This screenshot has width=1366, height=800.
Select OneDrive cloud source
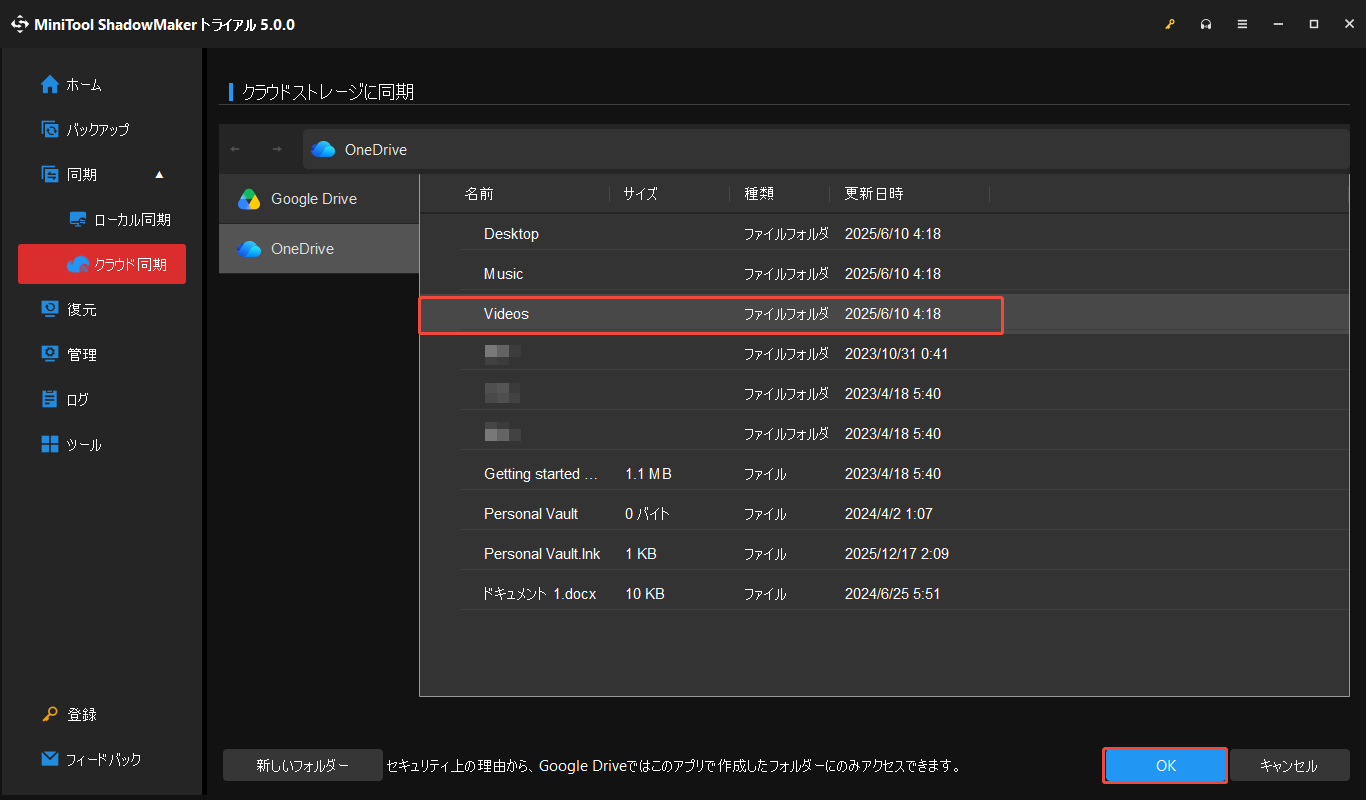(x=319, y=249)
